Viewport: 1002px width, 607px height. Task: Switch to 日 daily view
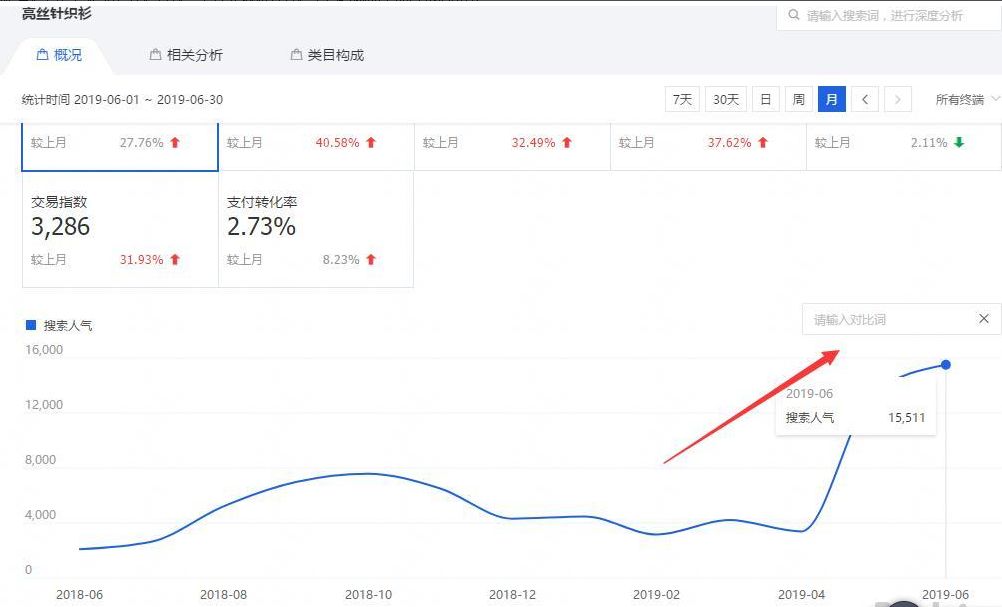pyautogui.click(x=764, y=99)
